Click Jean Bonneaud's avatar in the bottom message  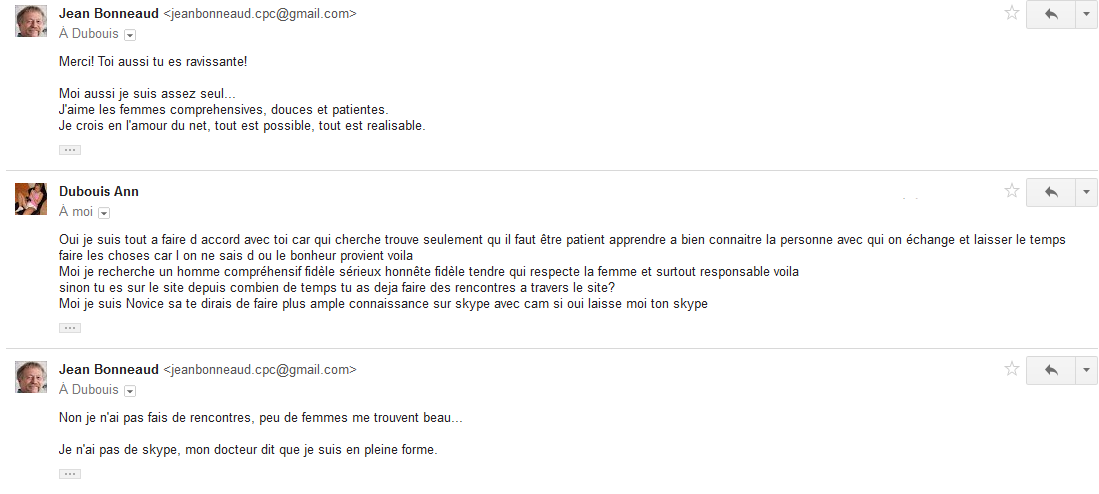click(31, 377)
